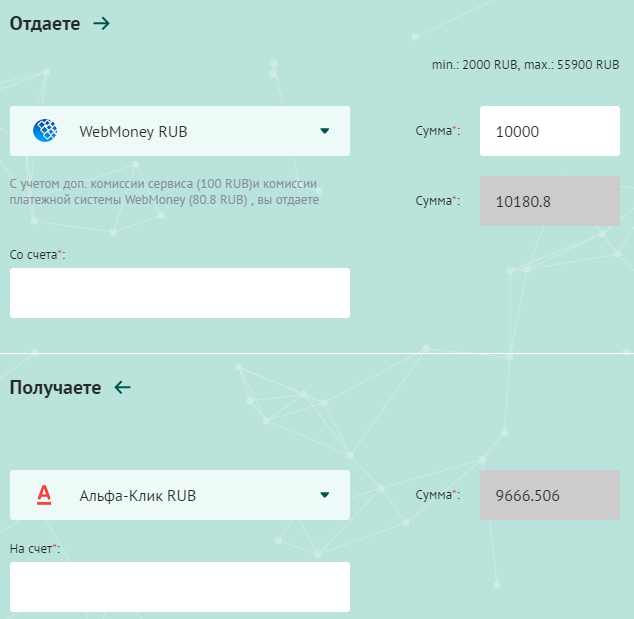Click the Сумма label beside 9666.506
Image resolution: width=634 pixels, height=619 pixels.
437,495
